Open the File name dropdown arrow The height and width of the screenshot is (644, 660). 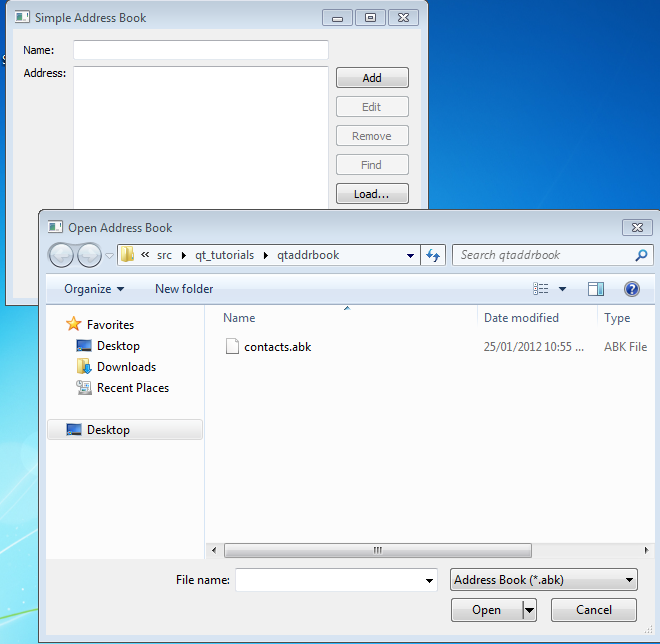coord(429,580)
